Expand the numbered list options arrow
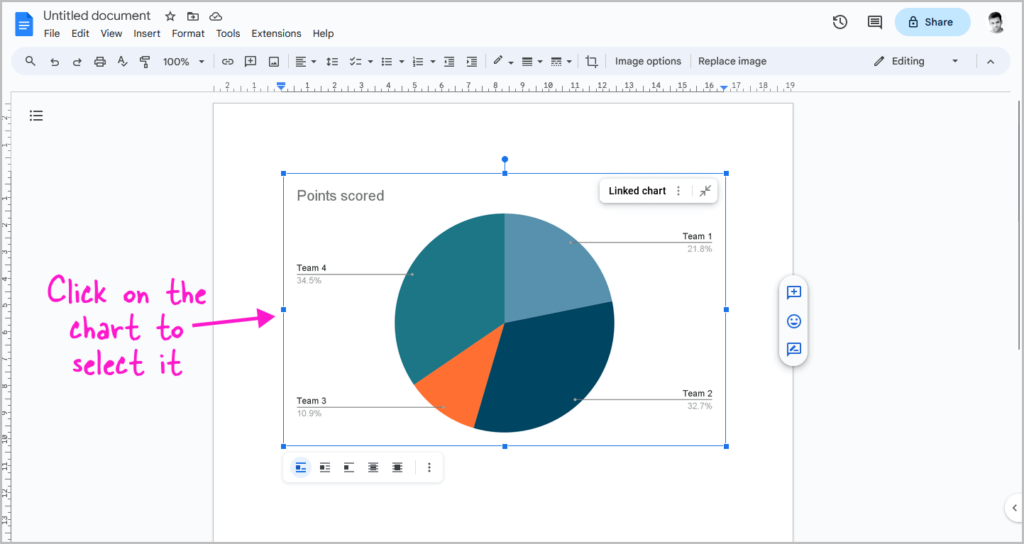 [433, 61]
